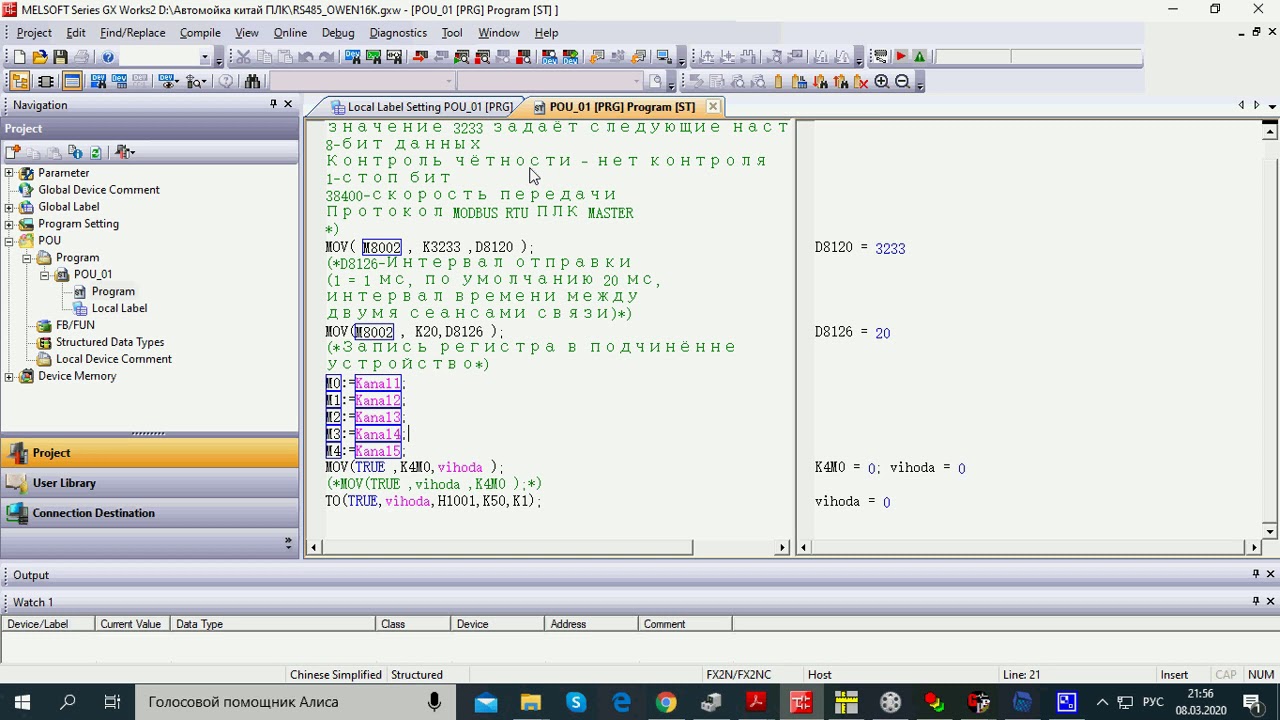
Task: Toggle the Output window toolbar icon
Action: pyautogui.click(x=72, y=82)
